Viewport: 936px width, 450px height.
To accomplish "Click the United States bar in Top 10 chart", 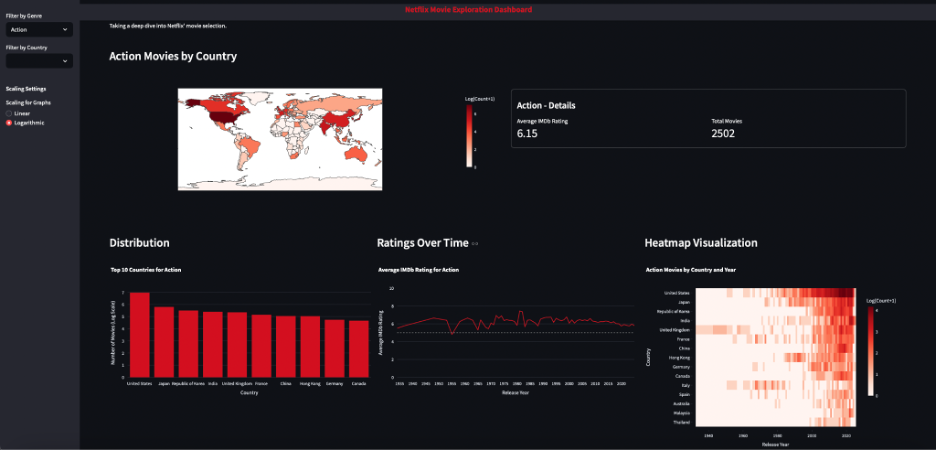I will [x=140, y=335].
